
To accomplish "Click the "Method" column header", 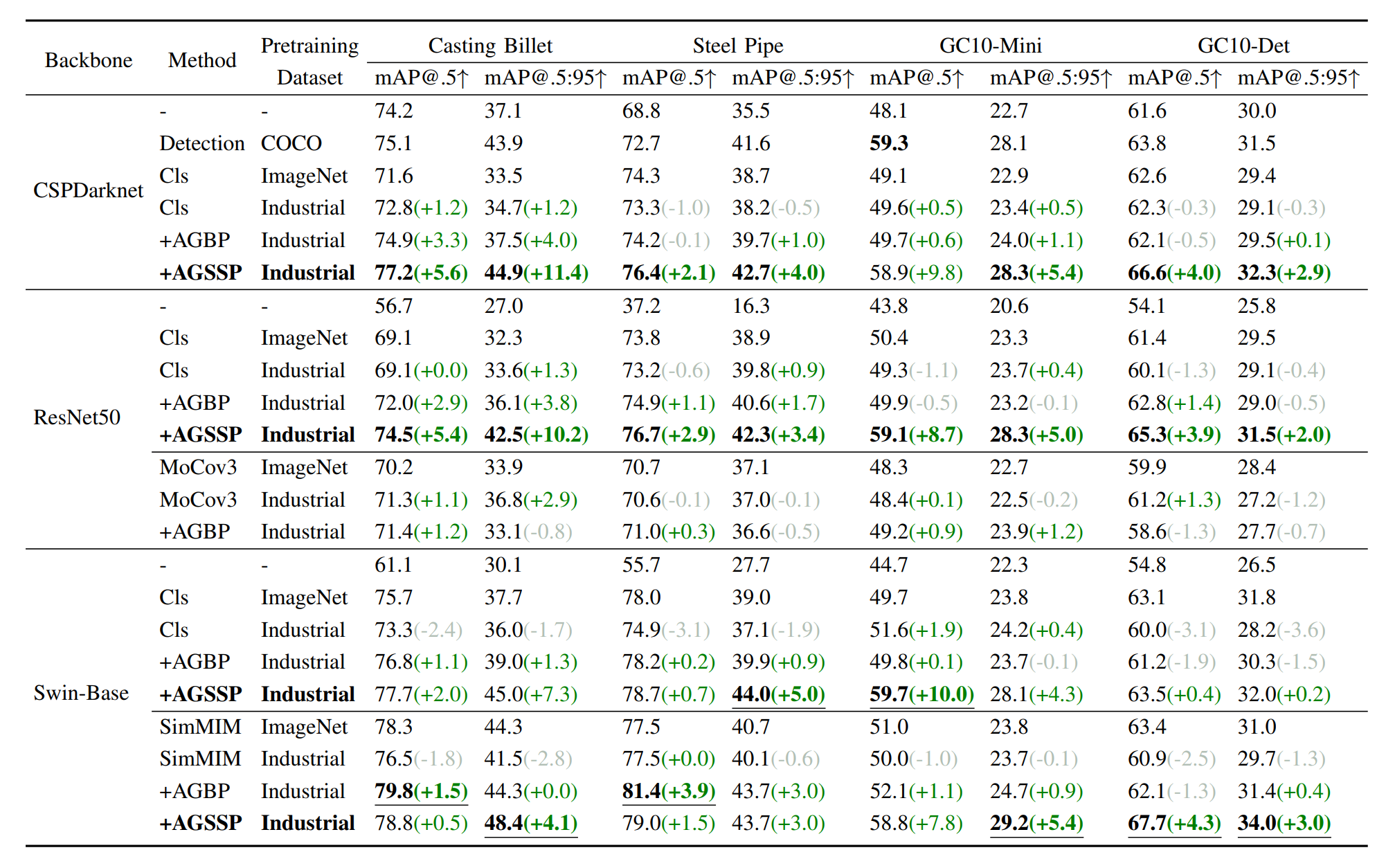I will coord(202,61).
